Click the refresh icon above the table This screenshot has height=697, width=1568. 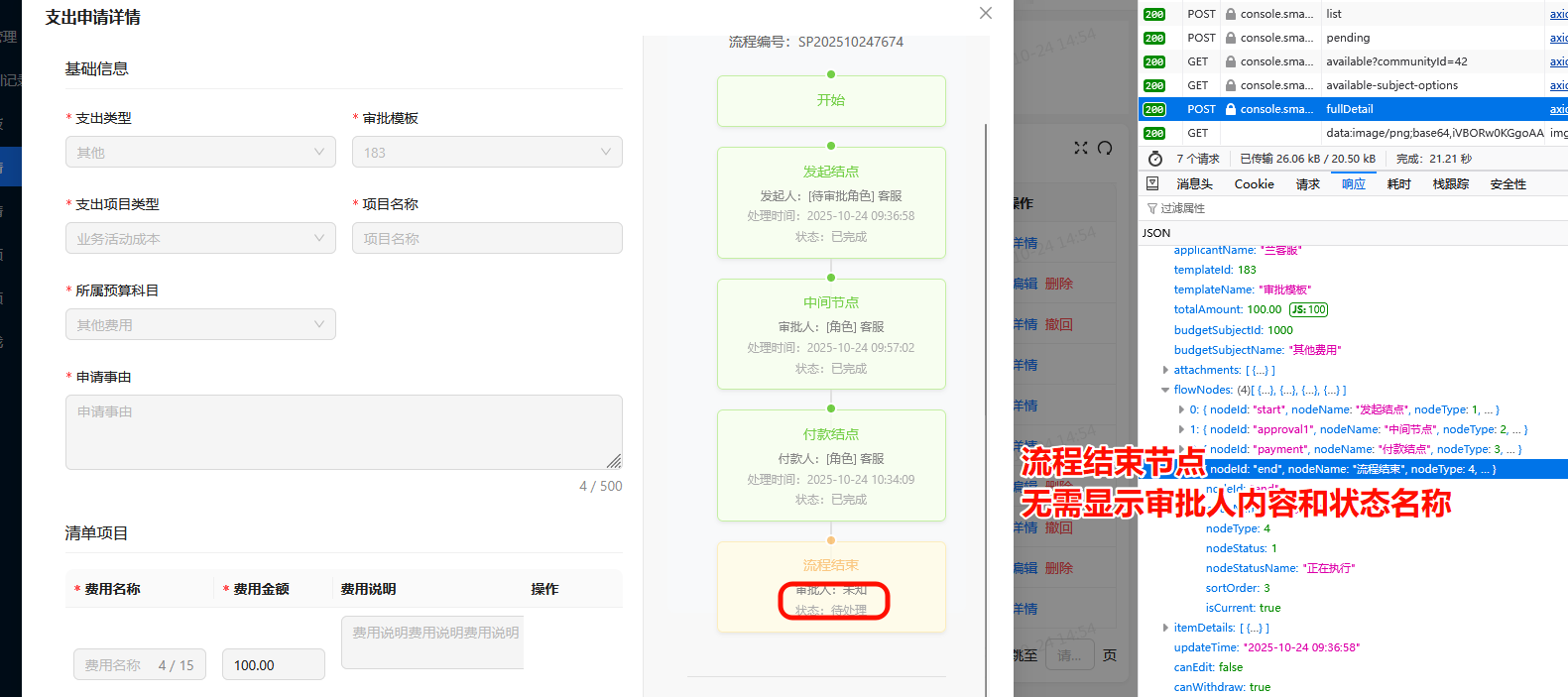pos(1105,148)
